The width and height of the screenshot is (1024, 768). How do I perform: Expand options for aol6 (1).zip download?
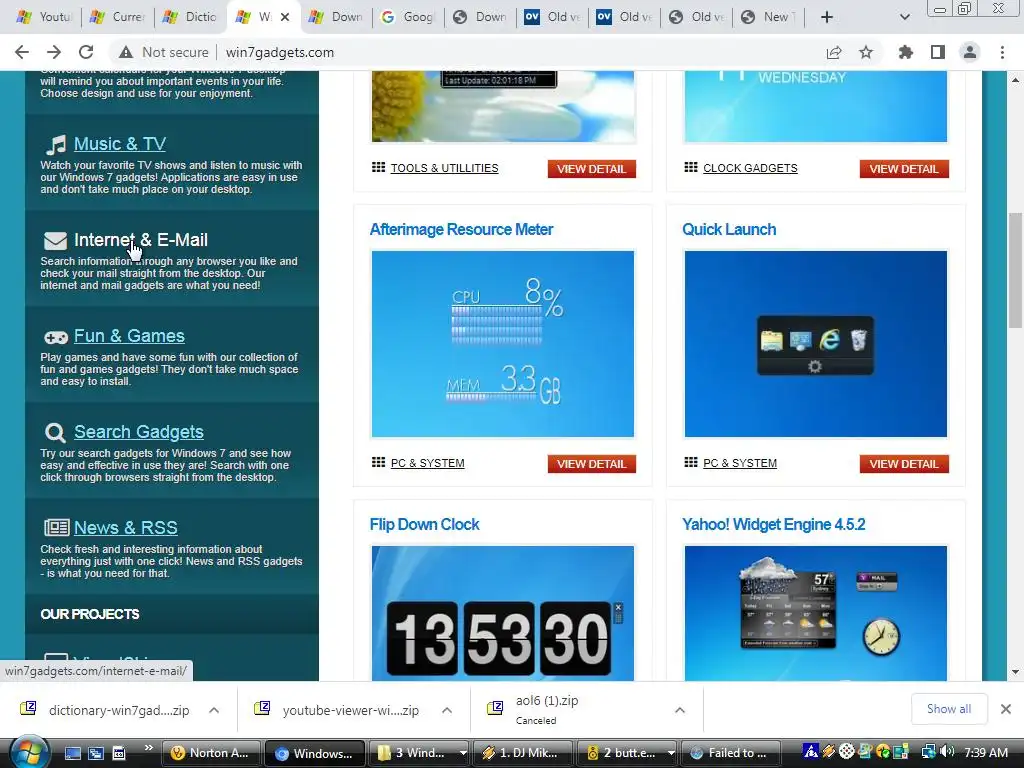click(x=680, y=710)
